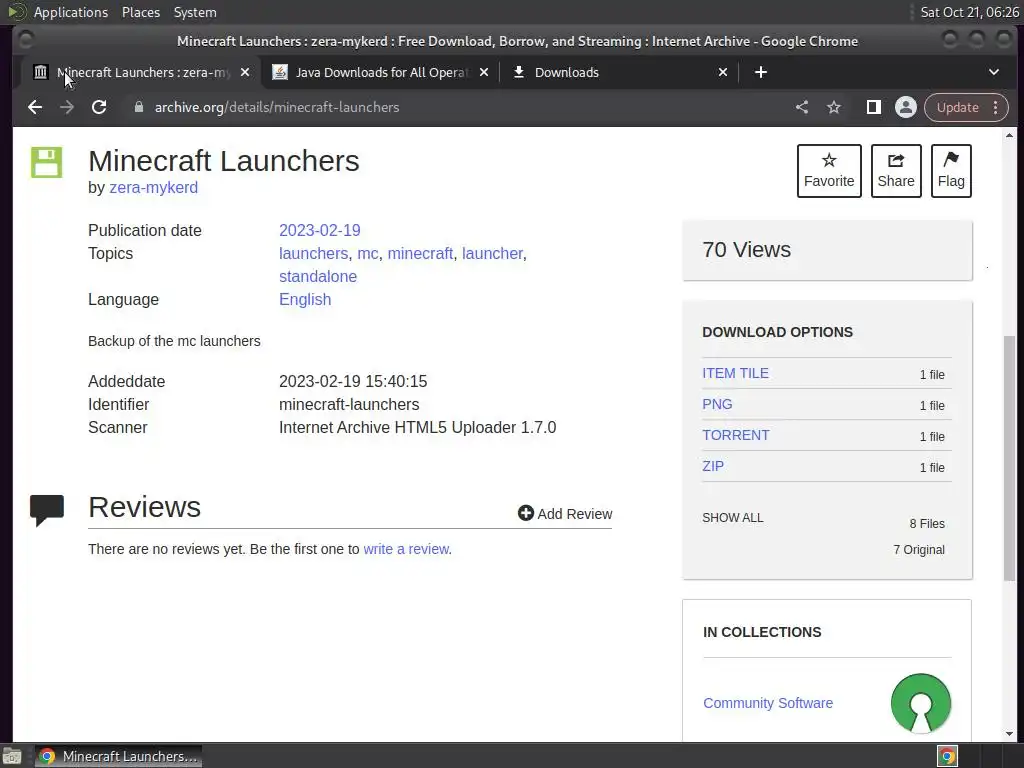The width and height of the screenshot is (1024, 768).
Task: Open the tab search dropdown chevron
Action: coord(994,72)
